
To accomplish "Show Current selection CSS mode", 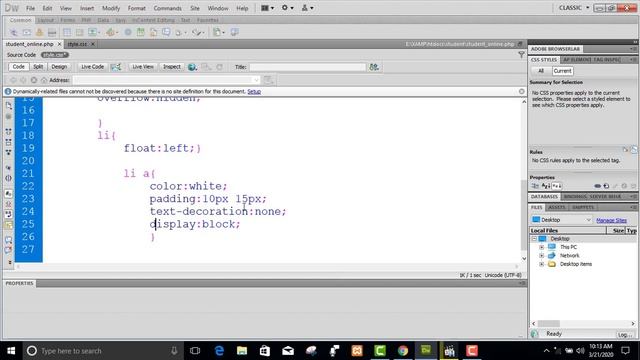I will (x=562, y=71).
